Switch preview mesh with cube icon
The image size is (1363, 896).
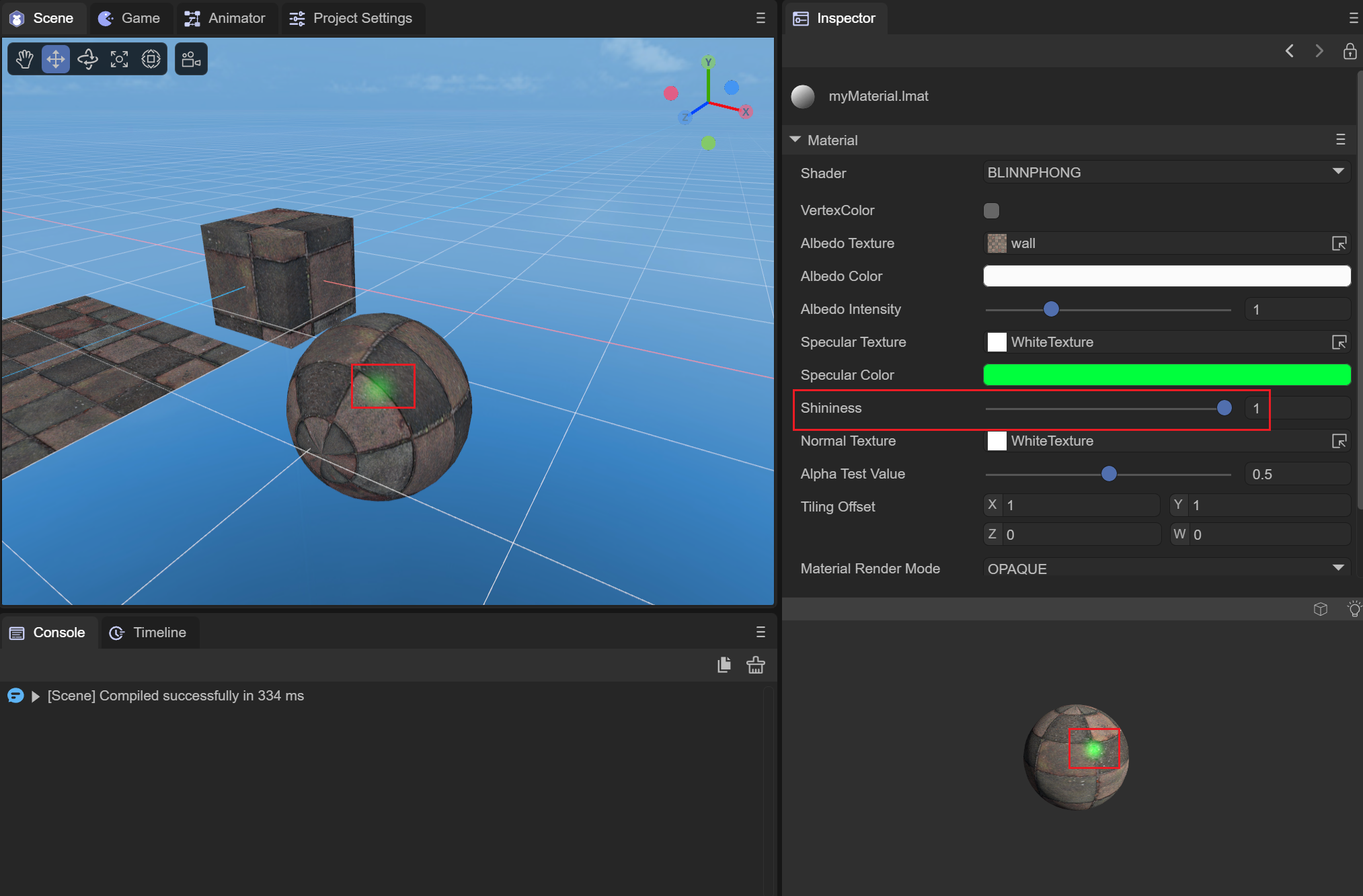coord(1320,609)
